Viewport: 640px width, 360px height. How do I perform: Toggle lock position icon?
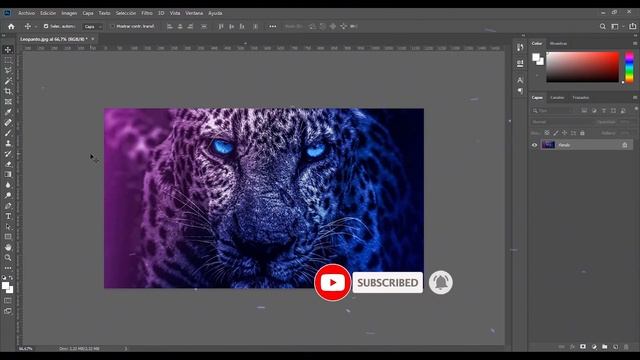(564, 133)
